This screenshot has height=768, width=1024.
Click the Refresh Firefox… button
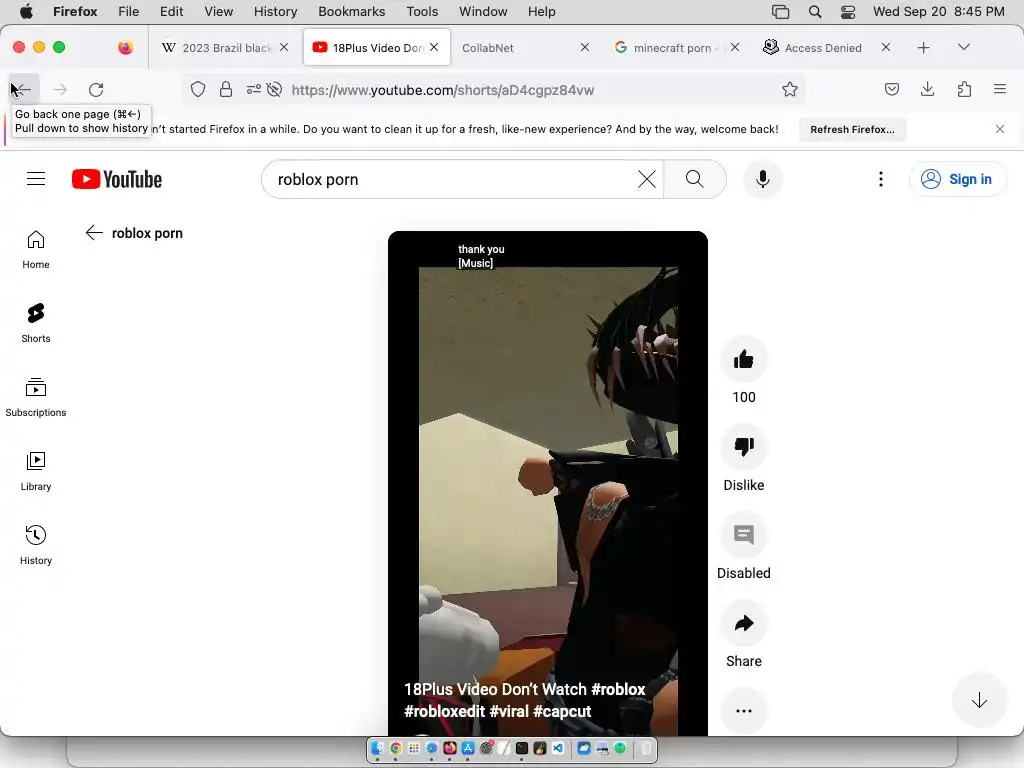click(852, 129)
